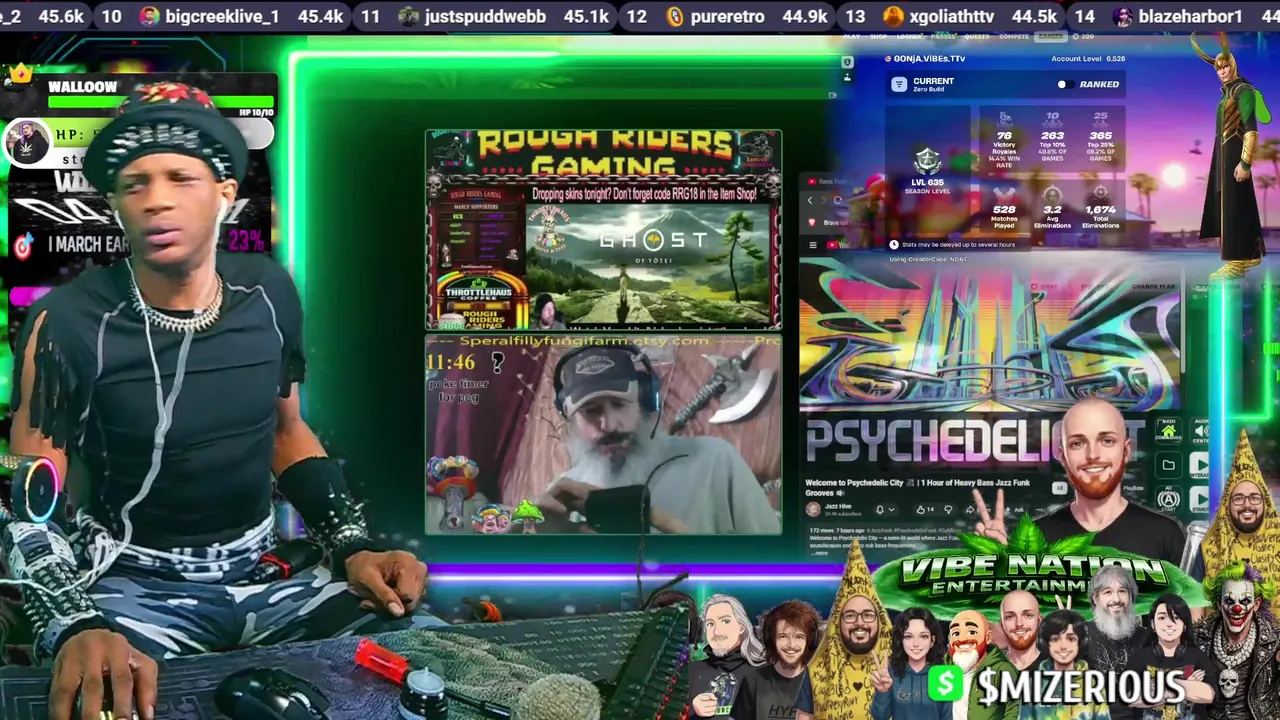Image resolution: width=1280 pixels, height=720 pixels.
Task: Click the folder icon in control panel
Action: coord(1168,465)
